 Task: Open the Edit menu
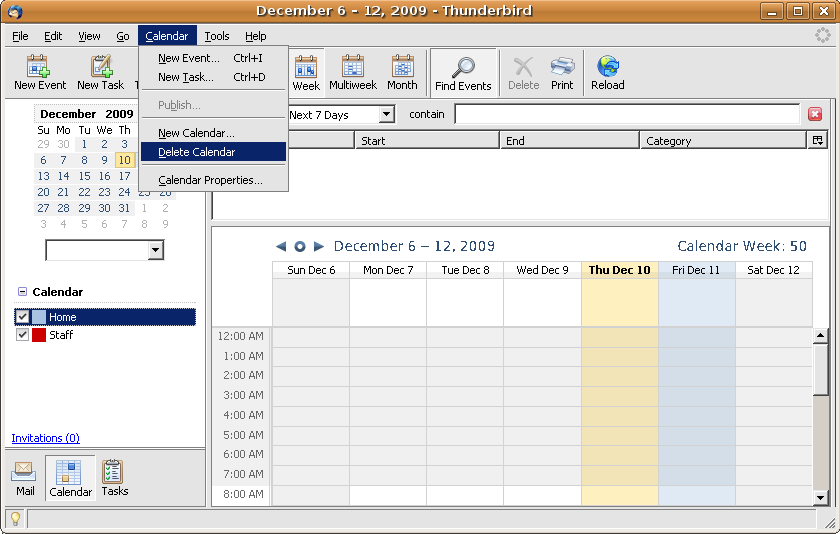coord(53,36)
